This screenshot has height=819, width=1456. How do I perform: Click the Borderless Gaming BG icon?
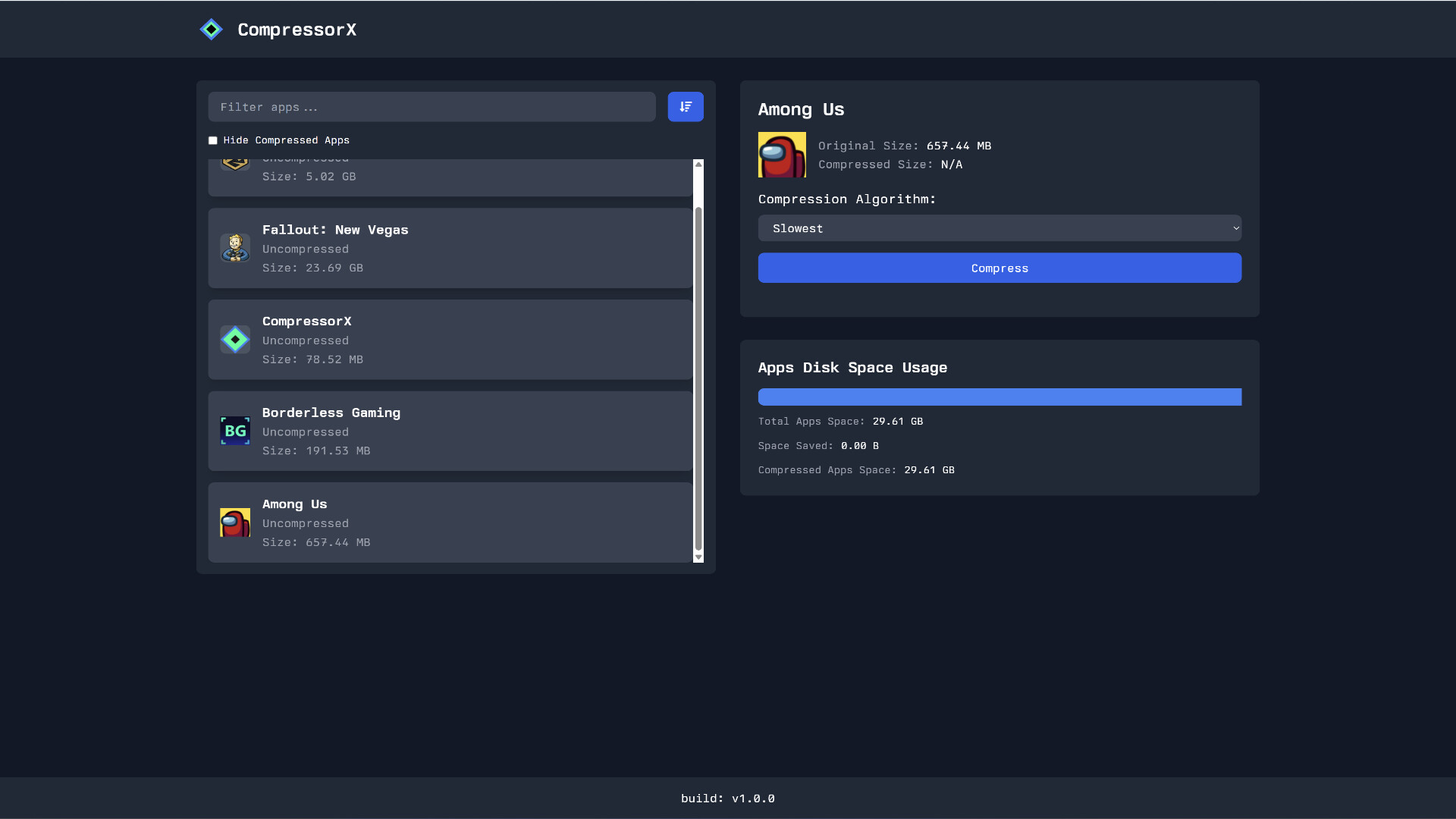coord(235,431)
